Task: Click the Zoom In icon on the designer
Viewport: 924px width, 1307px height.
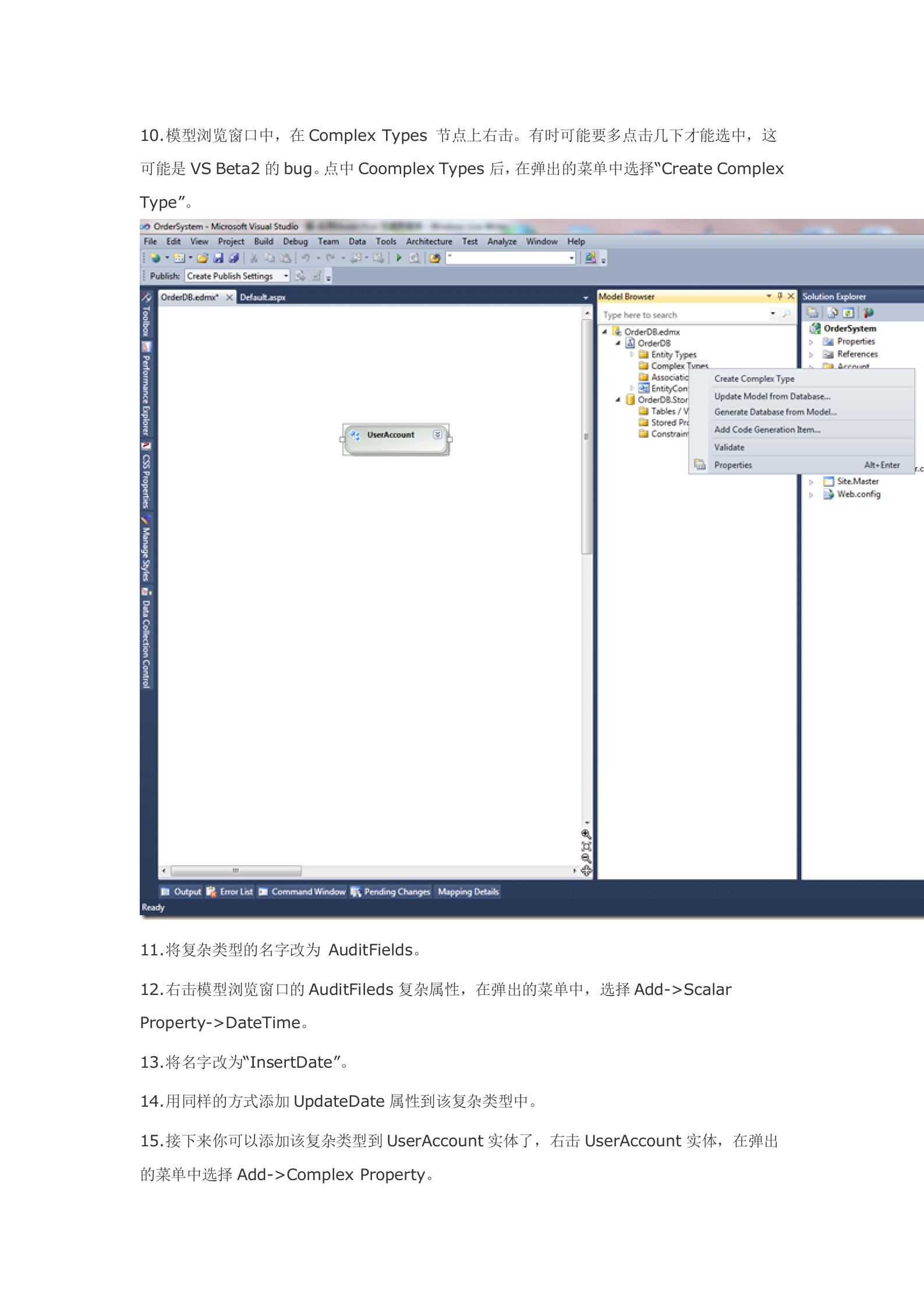Action: pyautogui.click(x=586, y=834)
